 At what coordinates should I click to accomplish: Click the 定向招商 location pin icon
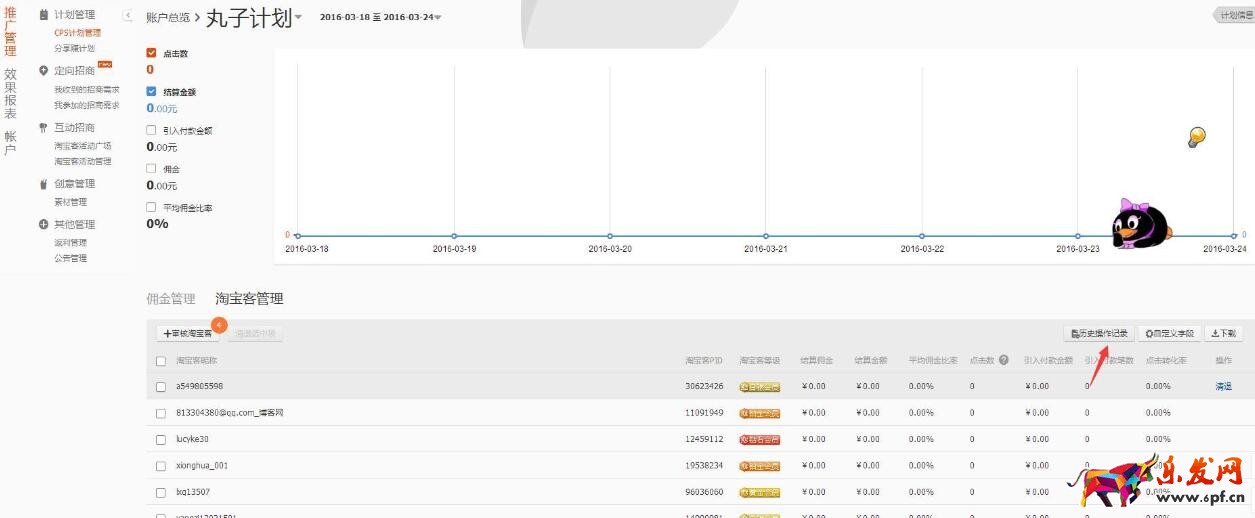[43, 71]
